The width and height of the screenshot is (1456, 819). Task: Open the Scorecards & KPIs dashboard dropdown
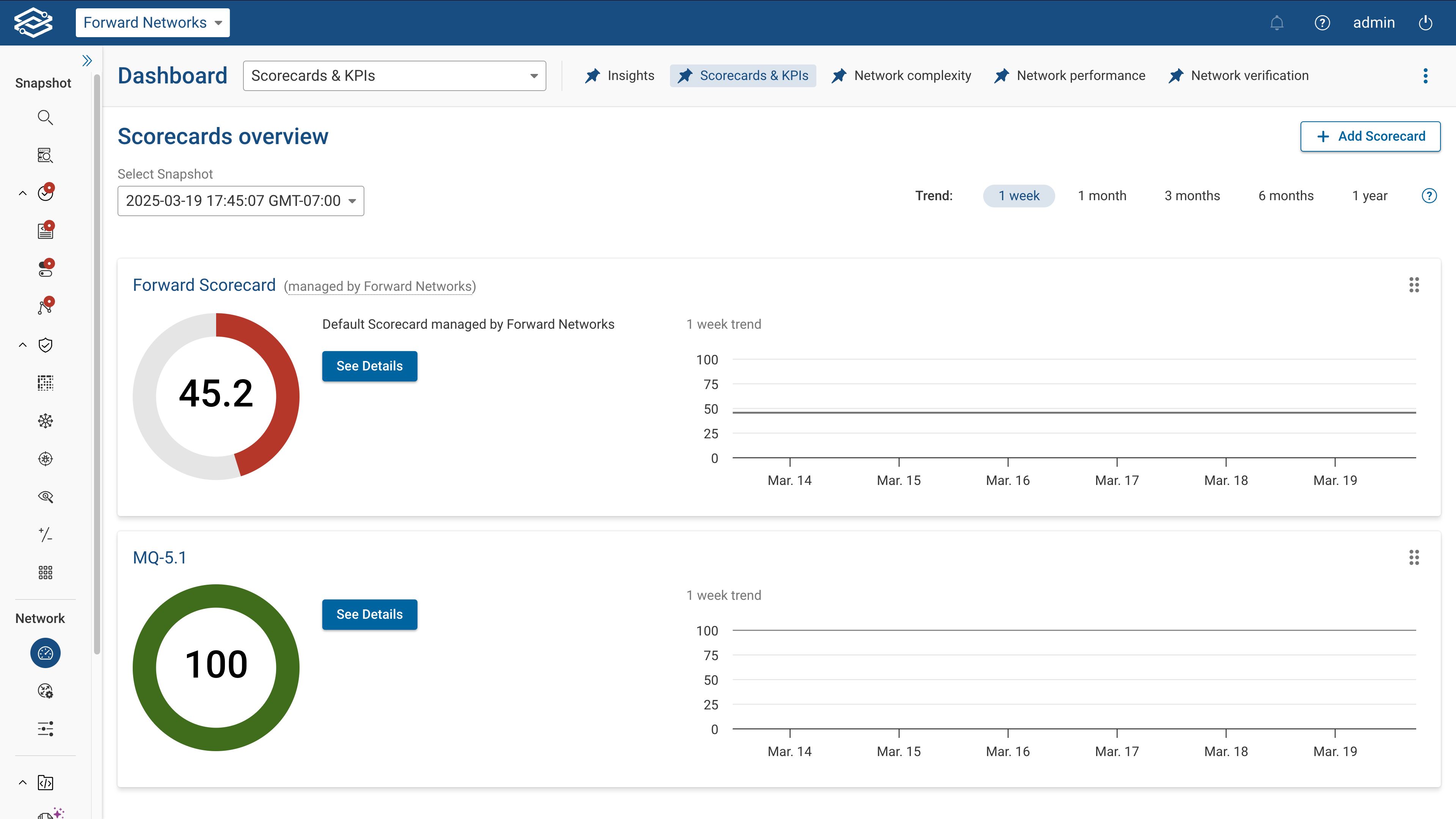click(x=394, y=75)
